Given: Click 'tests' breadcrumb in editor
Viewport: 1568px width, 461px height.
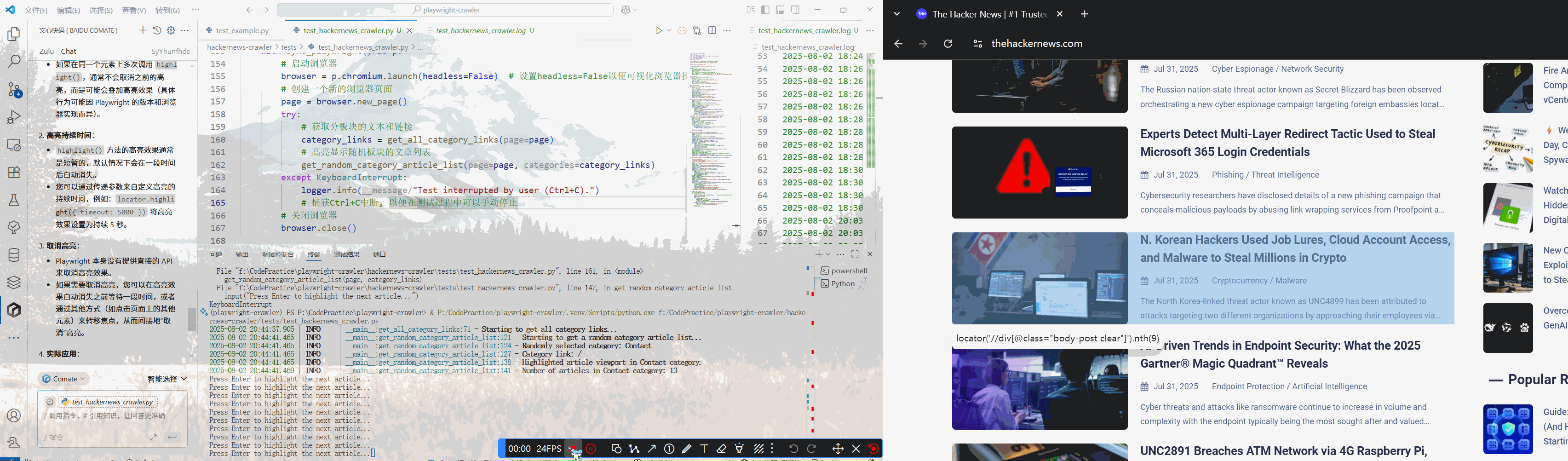Looking at the screenshot, I should click(x=289, y=47).
